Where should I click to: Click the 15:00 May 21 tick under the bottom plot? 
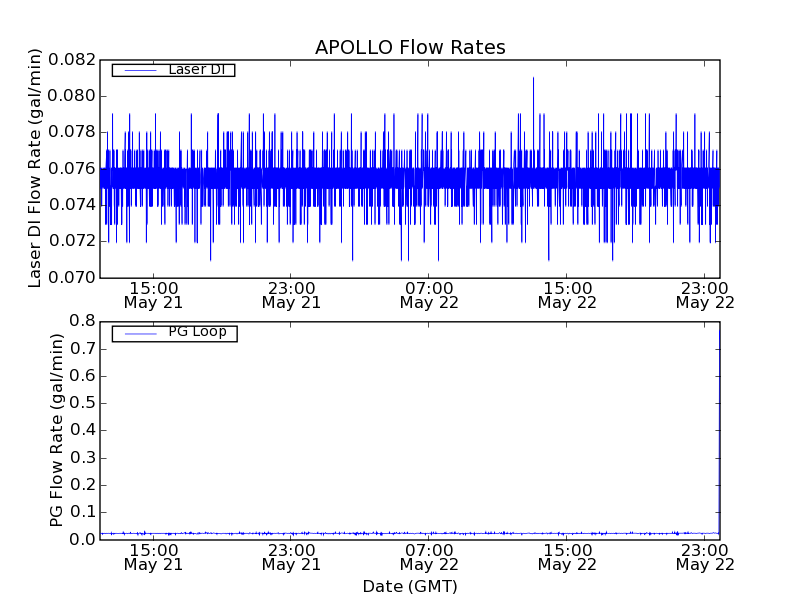tap(152, 557)
